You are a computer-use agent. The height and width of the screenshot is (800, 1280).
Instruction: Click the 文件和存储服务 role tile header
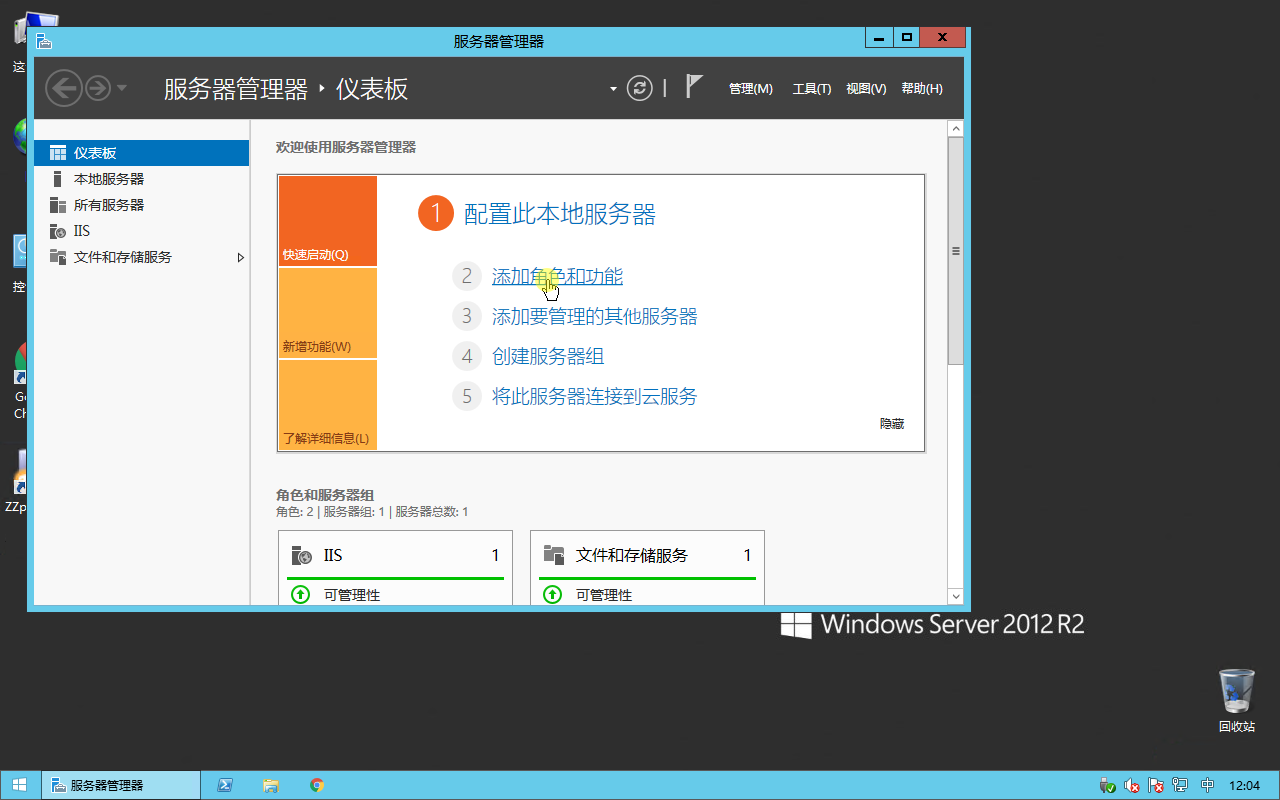(647, 555)
